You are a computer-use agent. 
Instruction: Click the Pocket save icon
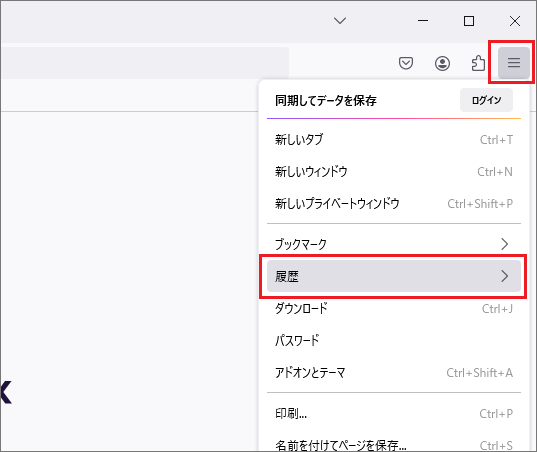[406, 63]
